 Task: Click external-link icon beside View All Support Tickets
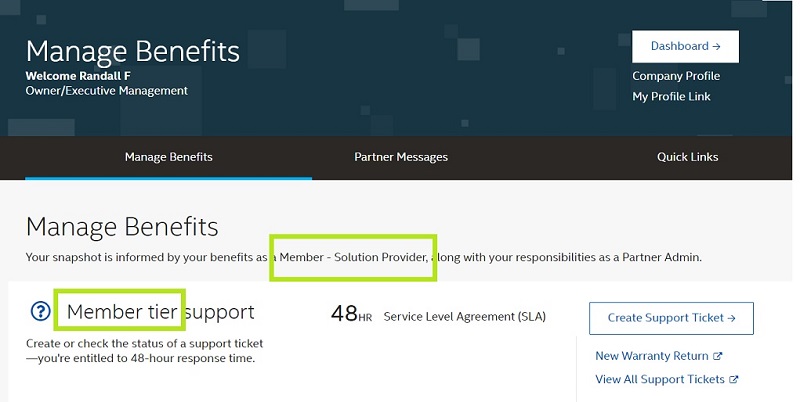734,380
